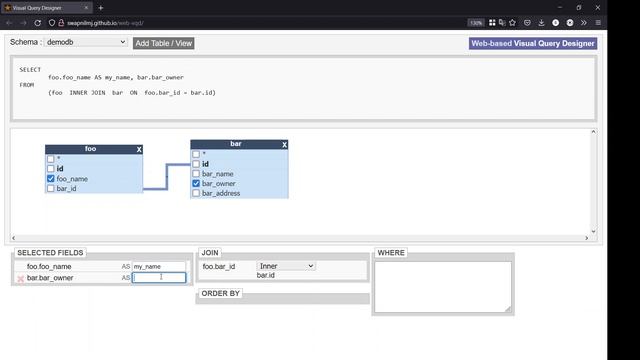Select the Visual Query Designer browser tab
The height and width of the screenshot is (360, 640).
(x=46, y=8)
